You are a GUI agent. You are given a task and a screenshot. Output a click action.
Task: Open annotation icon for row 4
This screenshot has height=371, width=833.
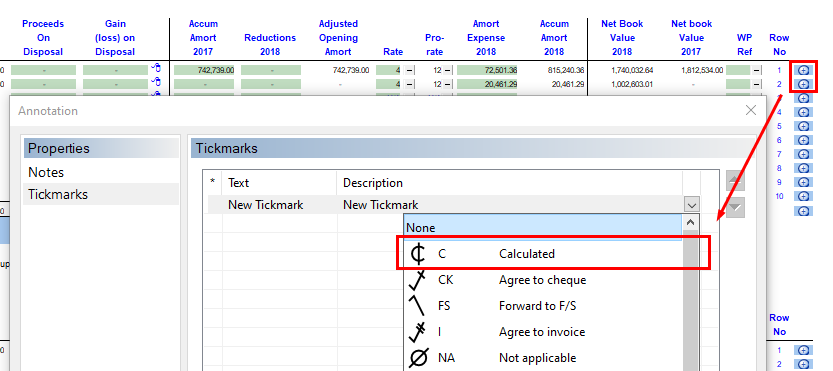(x=803, y=112)
